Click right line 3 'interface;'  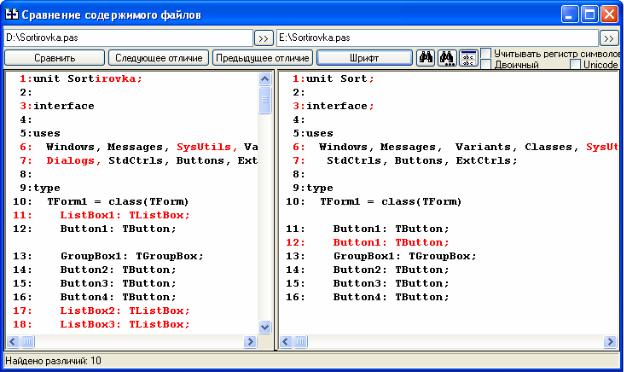340,106
